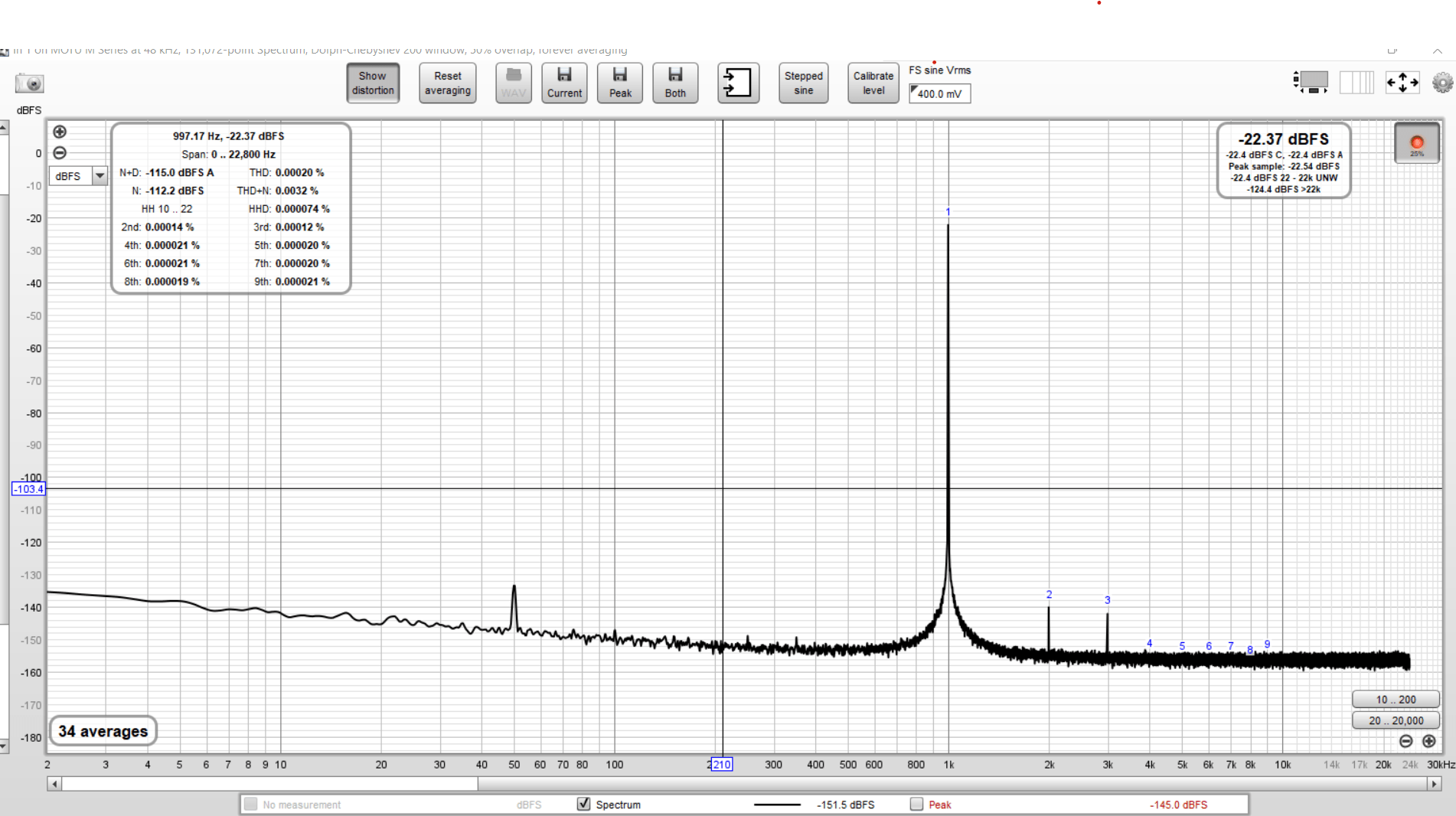Open RTA settings gear icon
This screenshot has height=816, width=1456.
click(x=1442, y=83)
